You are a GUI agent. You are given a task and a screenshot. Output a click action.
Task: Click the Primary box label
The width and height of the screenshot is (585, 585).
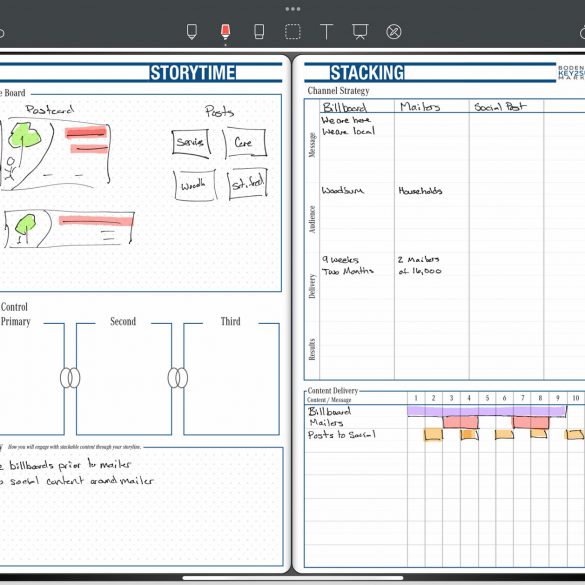[x=16, y=321]
